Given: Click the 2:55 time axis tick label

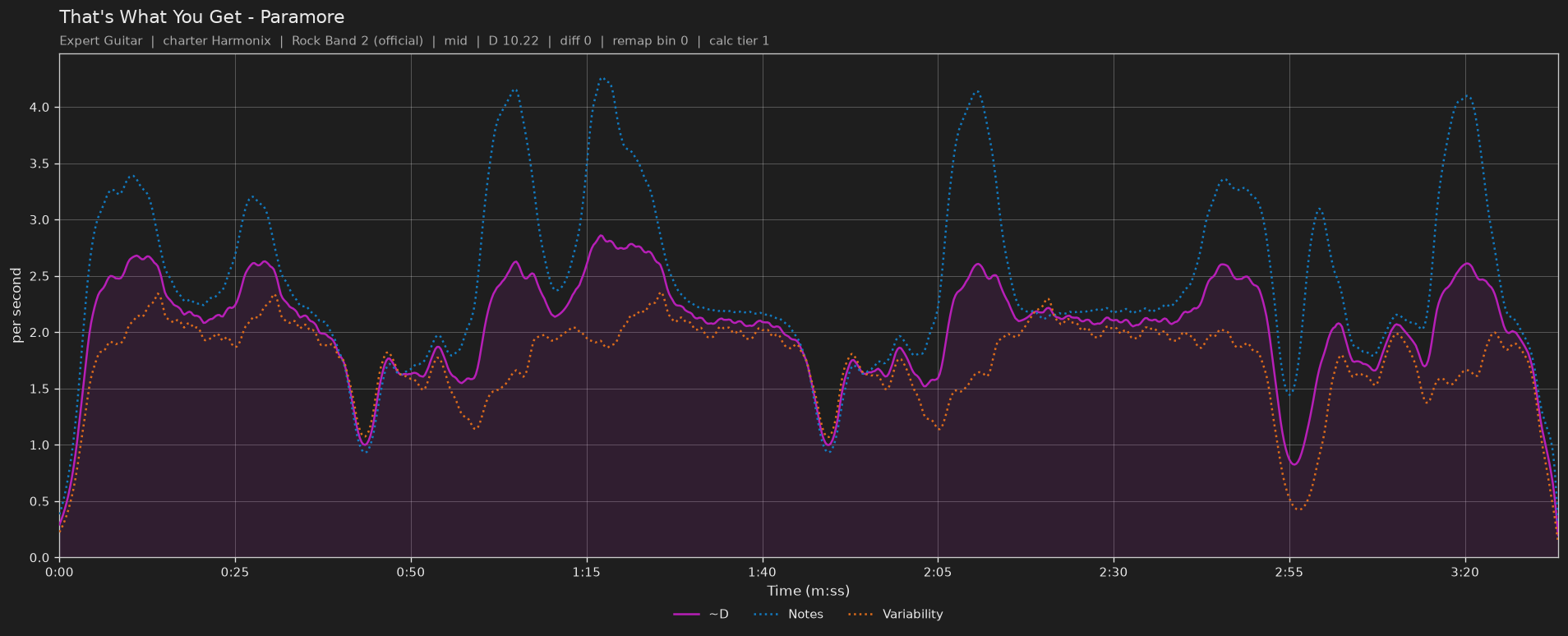Looking at the screenshot, I should [1289, 573].
